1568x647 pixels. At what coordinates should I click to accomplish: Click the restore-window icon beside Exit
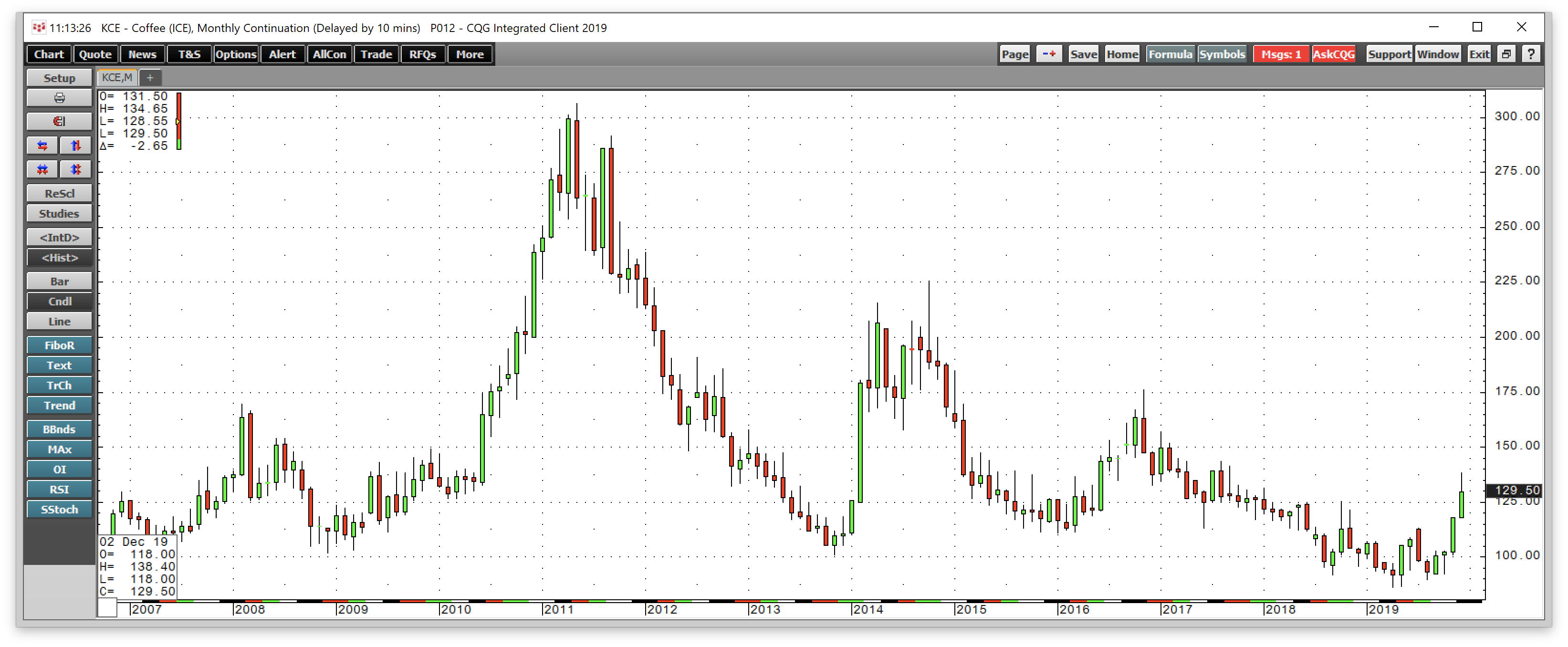pos(1506,54)
